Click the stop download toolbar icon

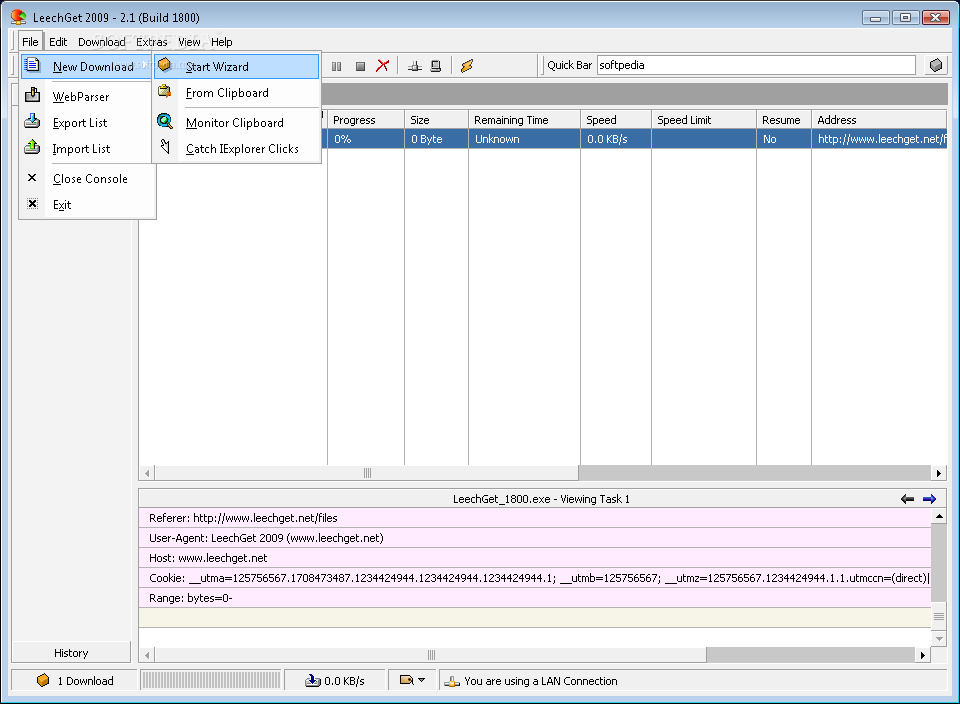pos(360,66)
